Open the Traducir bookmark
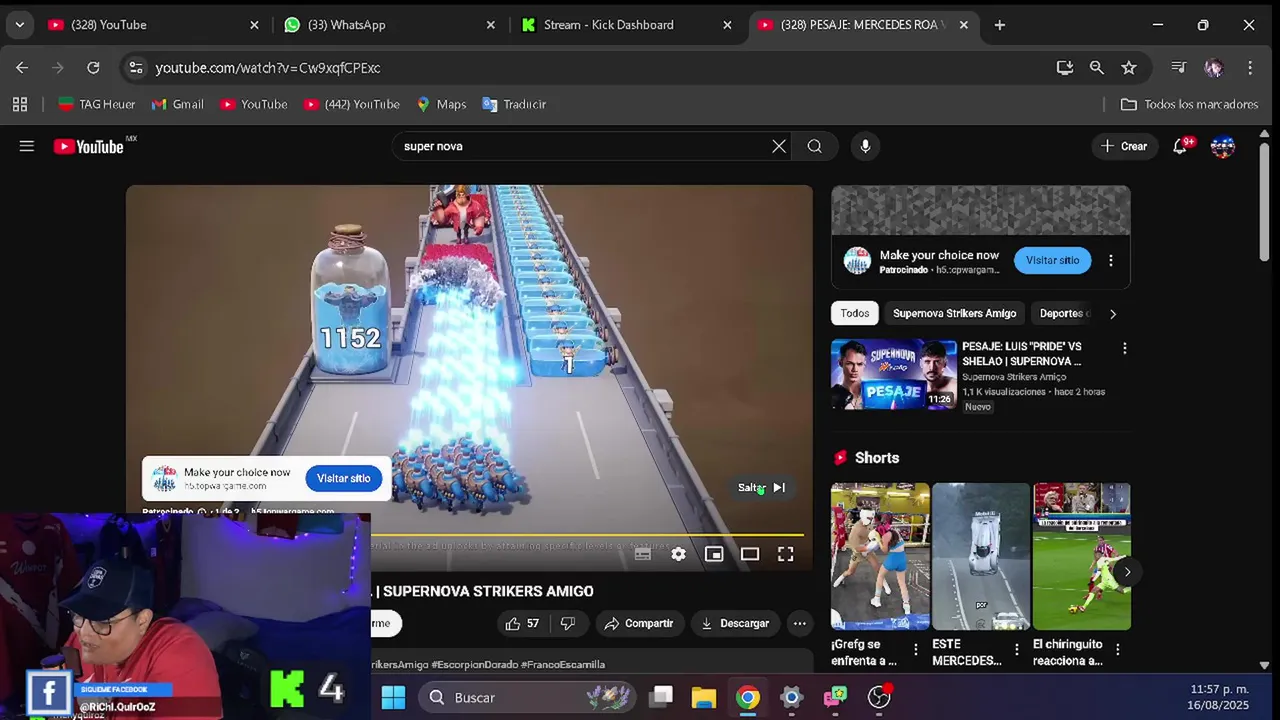1280x720 pixels. click(514, 104)
